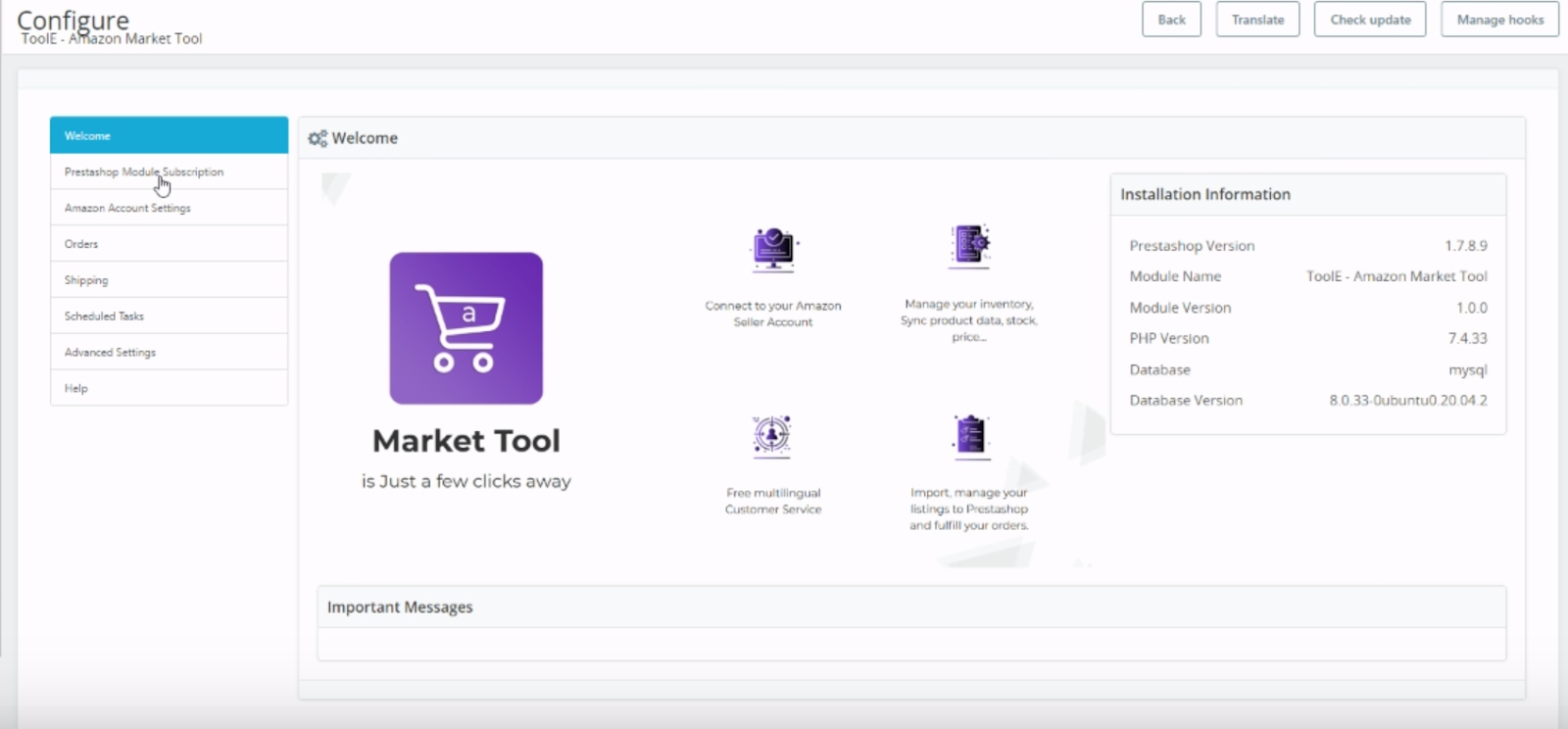Image resolution: width=1568 pixels, height=729 pixels.
Task: Click 'Free multilingual Customer Service' caption
Action: [773, 501]
